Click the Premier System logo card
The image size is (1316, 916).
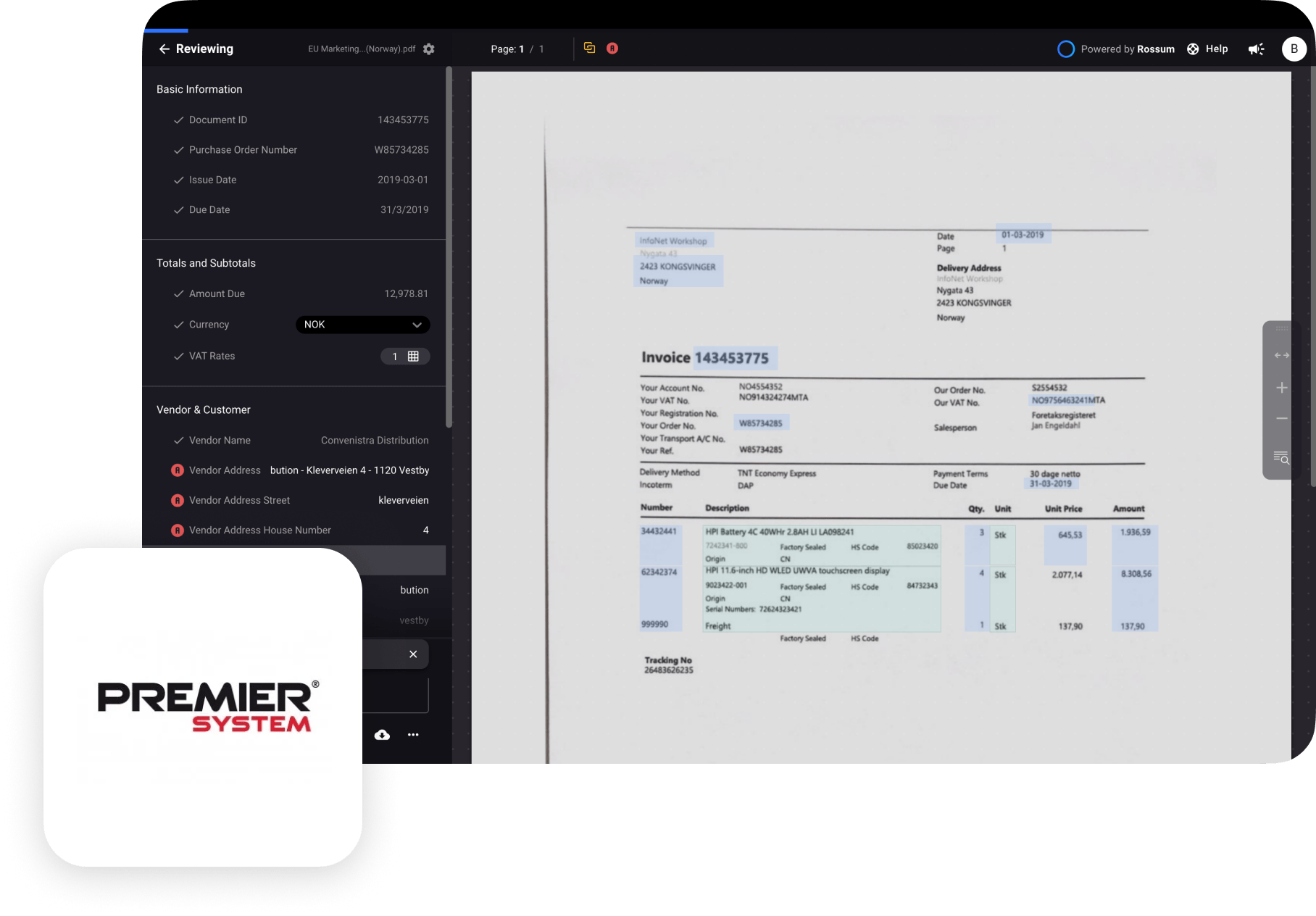tap(203, 707)
